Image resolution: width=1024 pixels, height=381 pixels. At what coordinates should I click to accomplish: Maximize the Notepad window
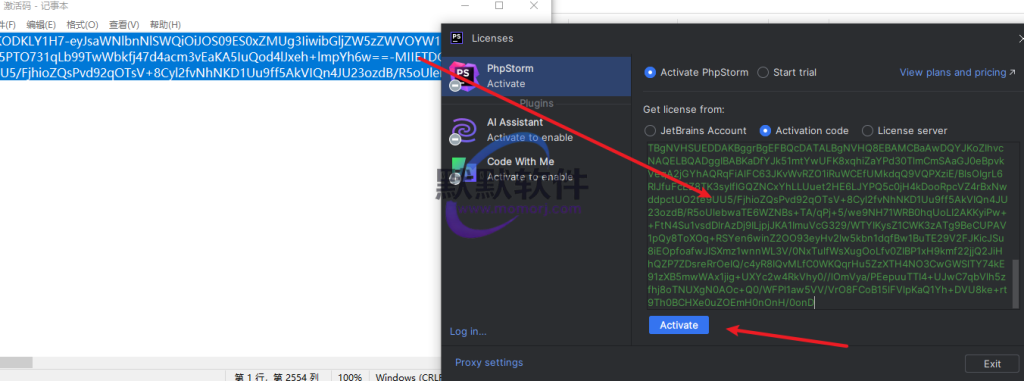499,5
